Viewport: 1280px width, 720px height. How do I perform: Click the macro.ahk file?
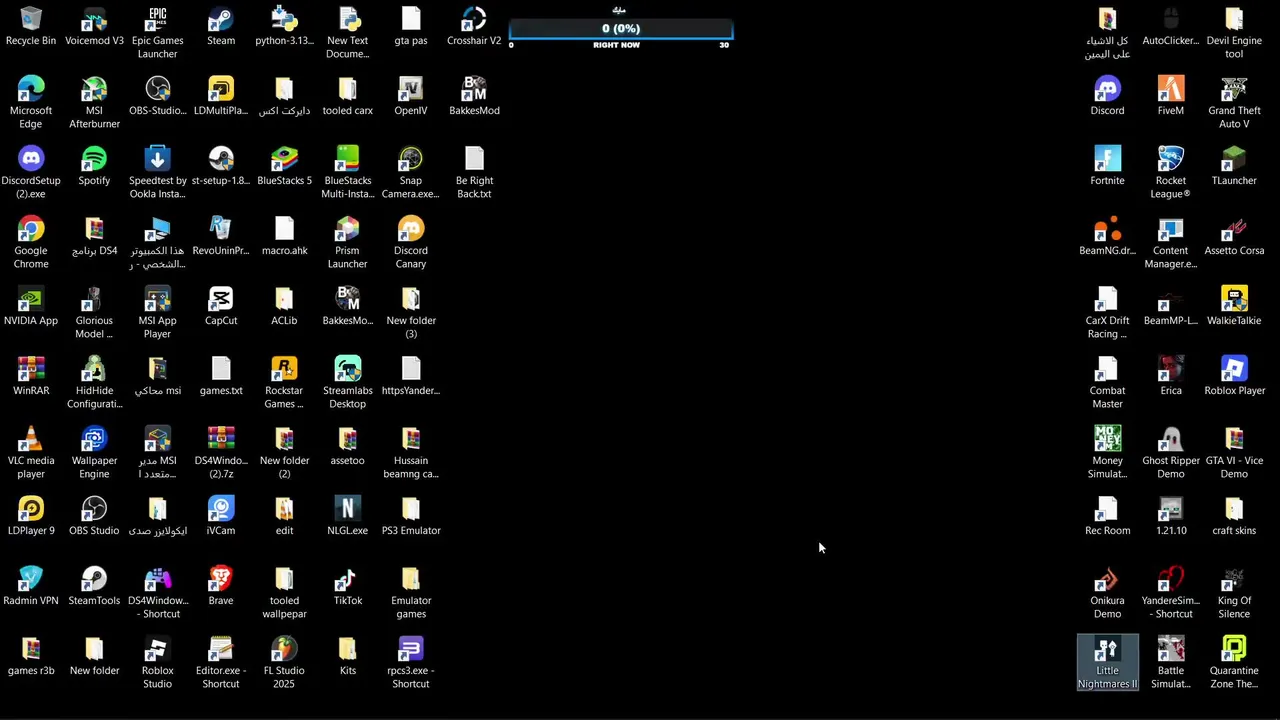(x=284, y=237)
